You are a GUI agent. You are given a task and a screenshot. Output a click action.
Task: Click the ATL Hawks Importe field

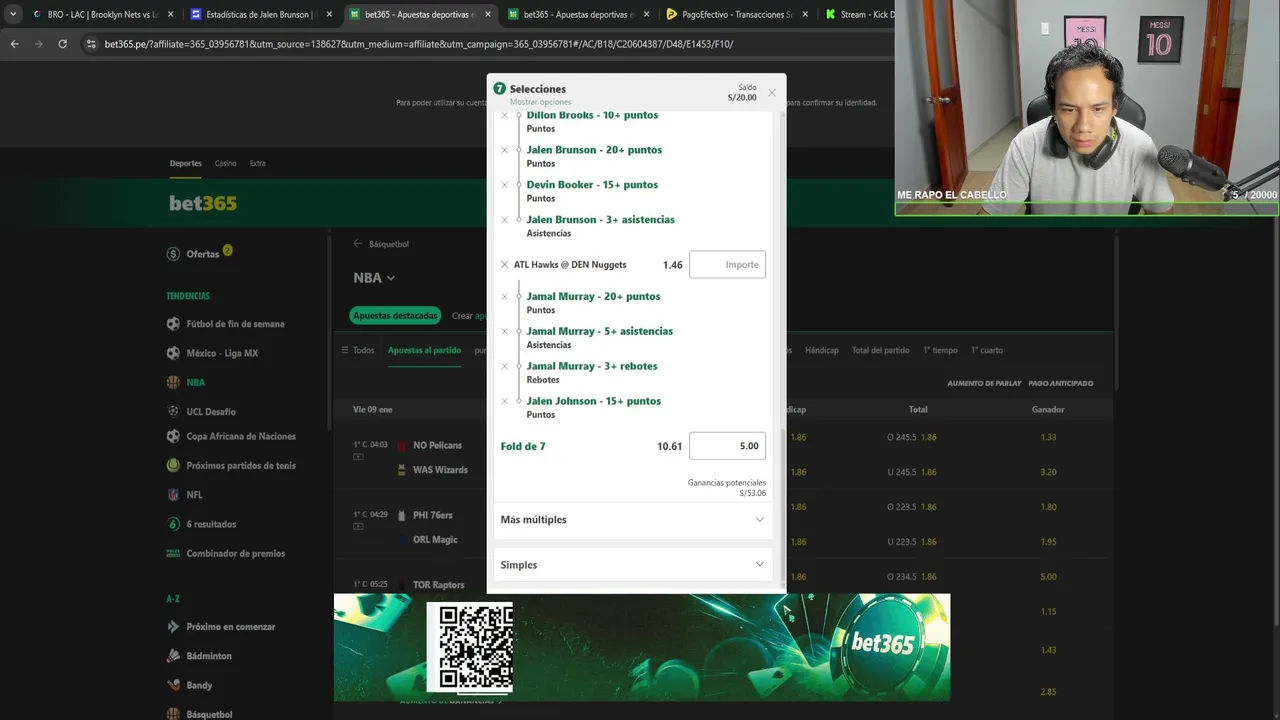click(727, 265)
